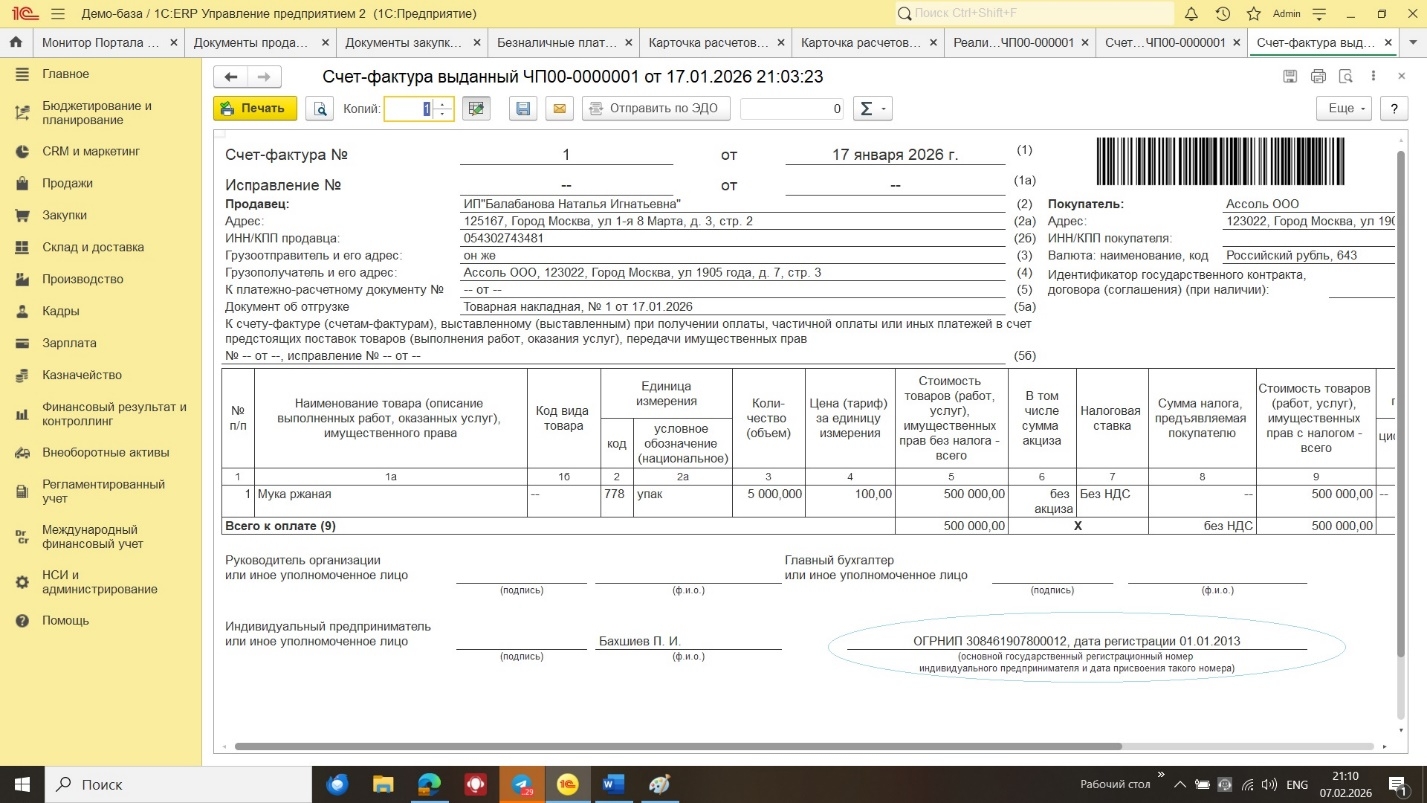Open print preview with the magnifier icon
Viewport: 1427px width, 803px height.
319,109
